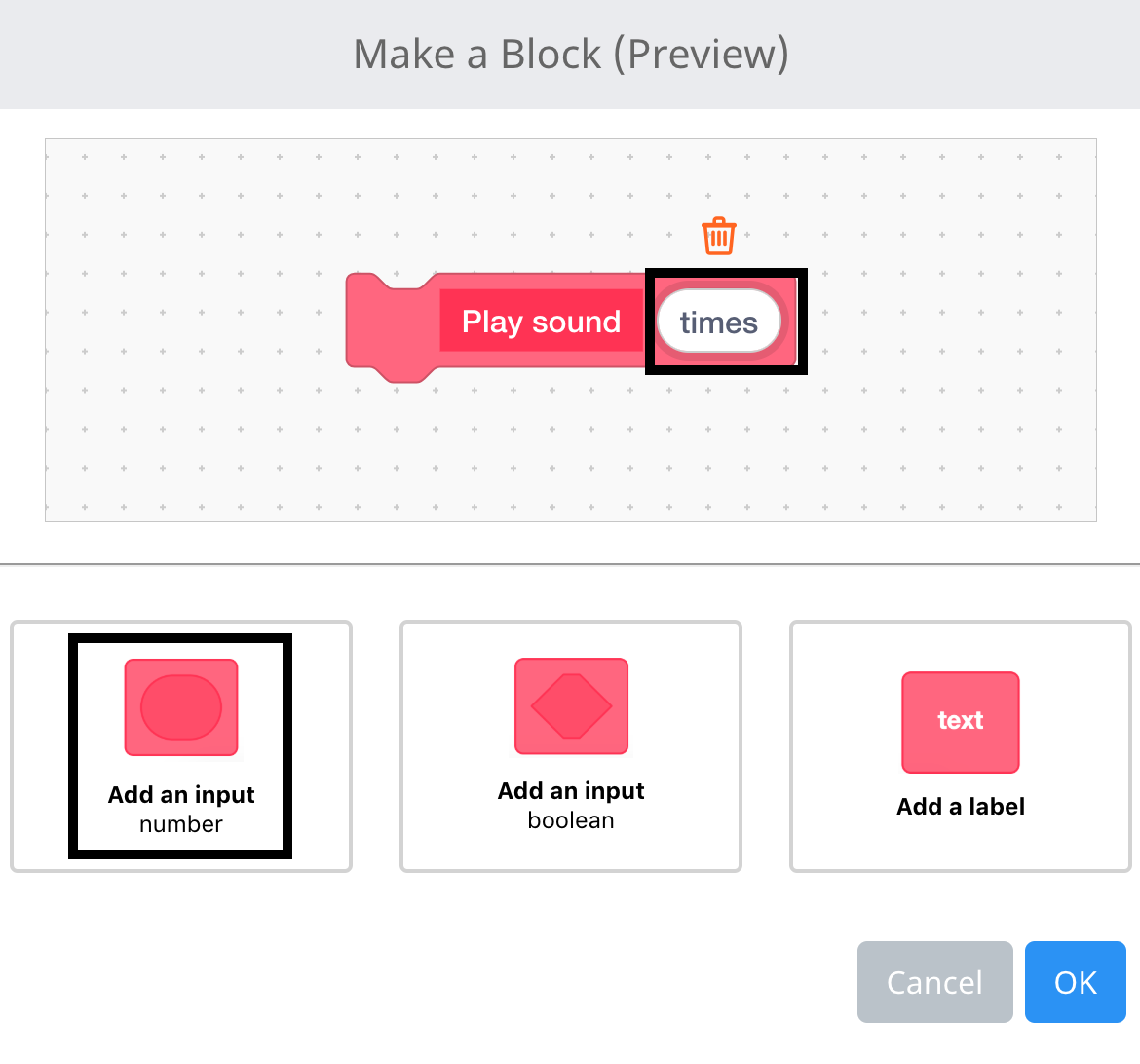Click the dotted preview canvas area
Viewport: 1140px width, 1064px height.
195,448
